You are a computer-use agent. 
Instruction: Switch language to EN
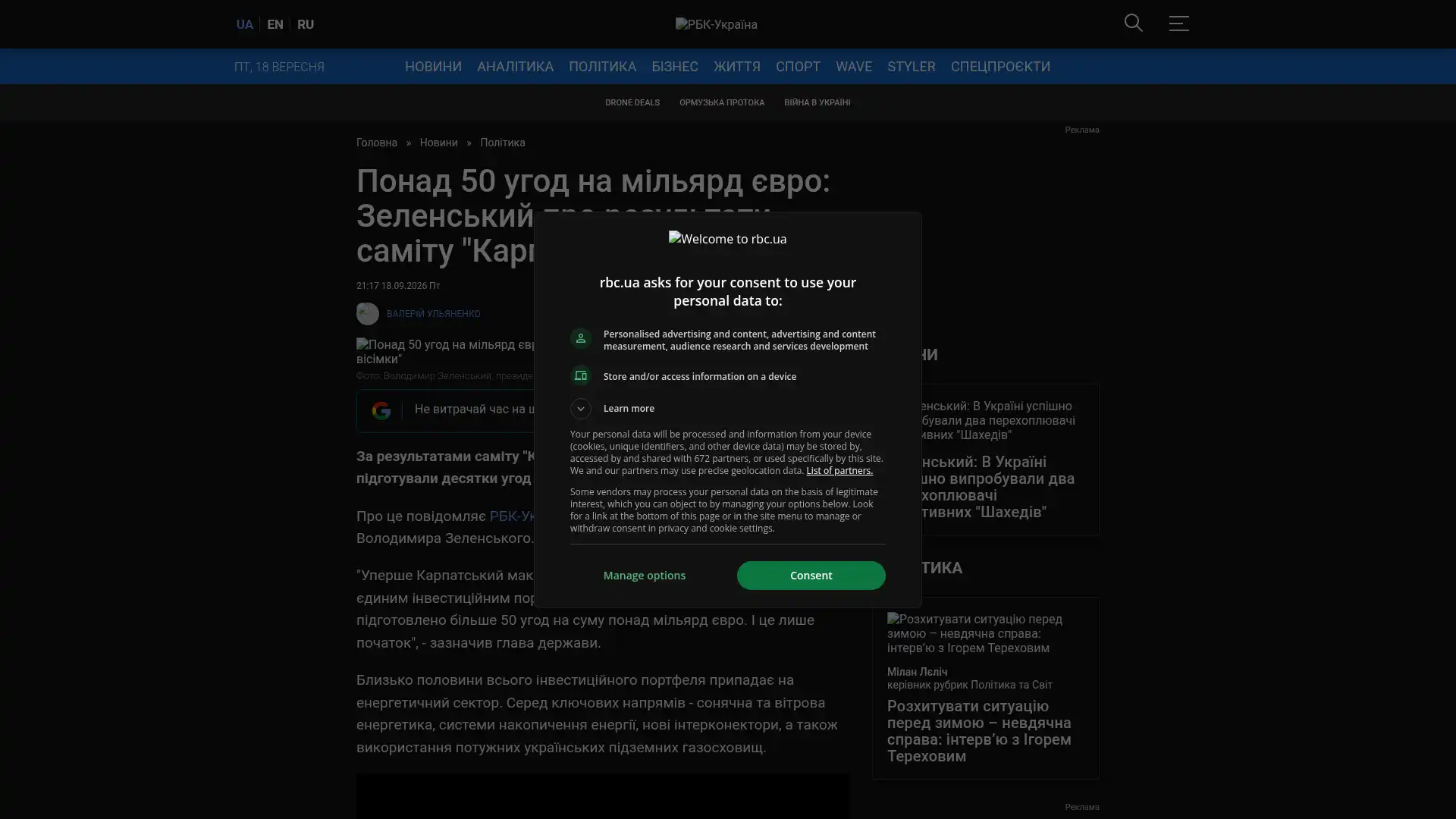pos(275,24)
